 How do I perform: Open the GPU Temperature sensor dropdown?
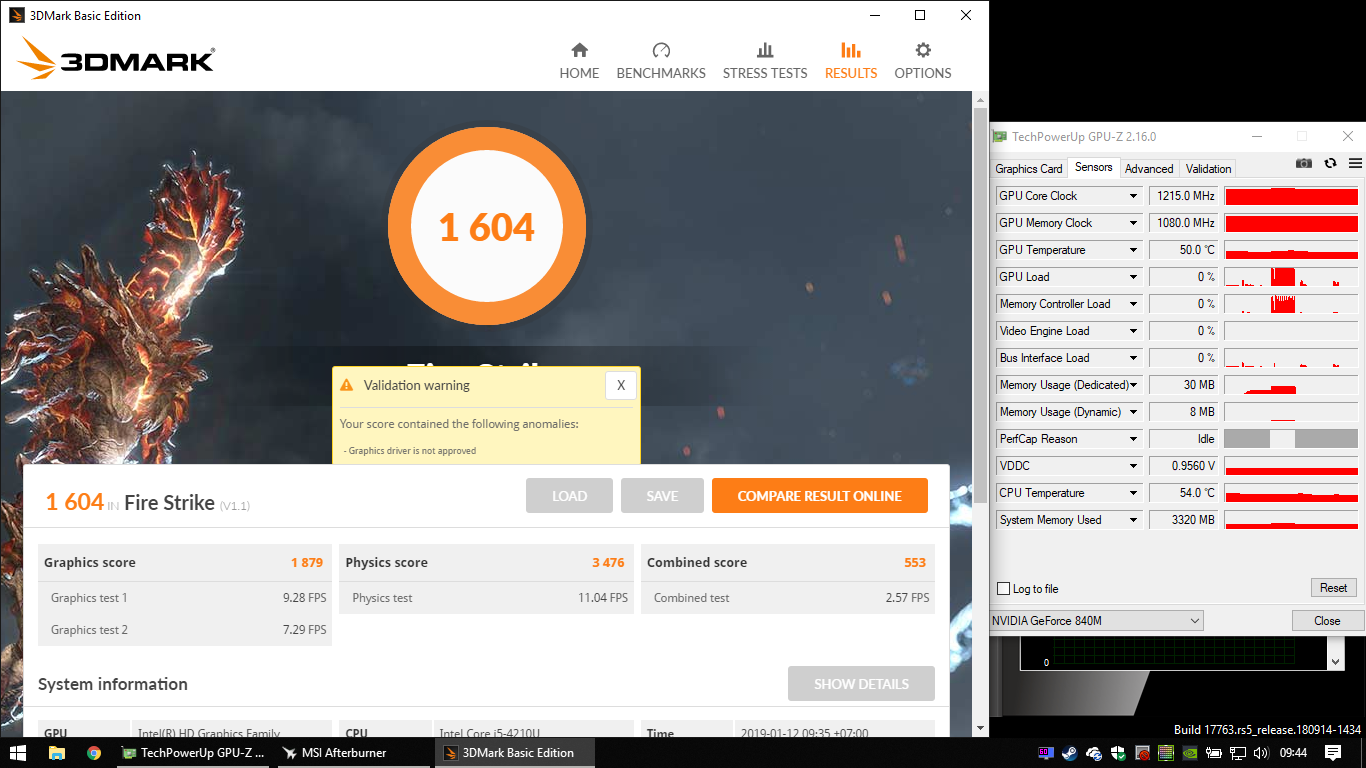click(1133, 250)
